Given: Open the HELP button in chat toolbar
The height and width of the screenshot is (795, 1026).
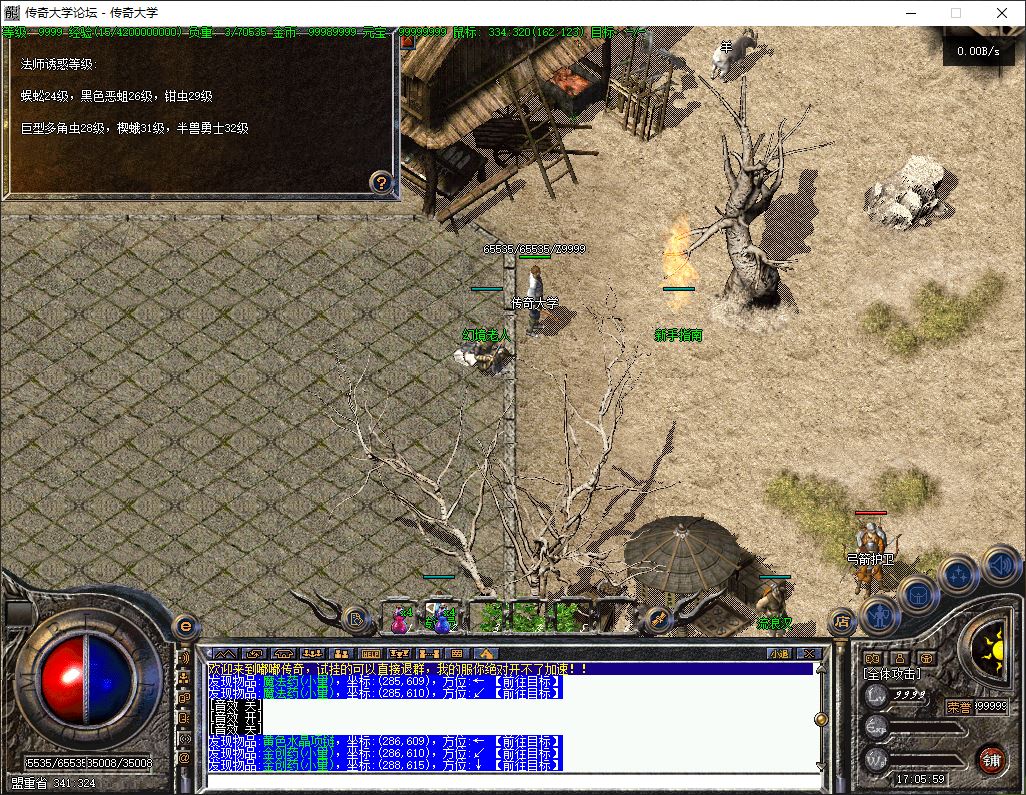Looking at the screenshot, I should pyautogui.click(x=370, y=654).
